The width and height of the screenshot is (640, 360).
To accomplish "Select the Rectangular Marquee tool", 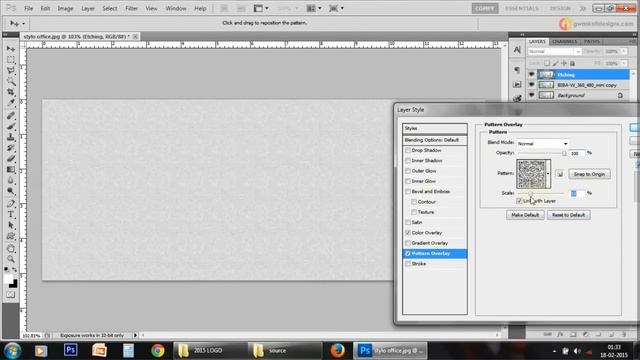I will (11, 60).
